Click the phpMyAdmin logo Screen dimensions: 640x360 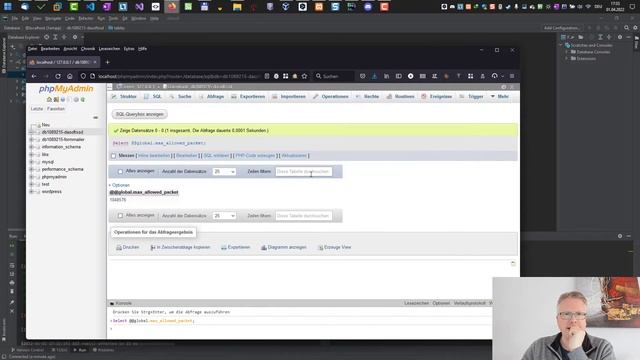point(66,89)
